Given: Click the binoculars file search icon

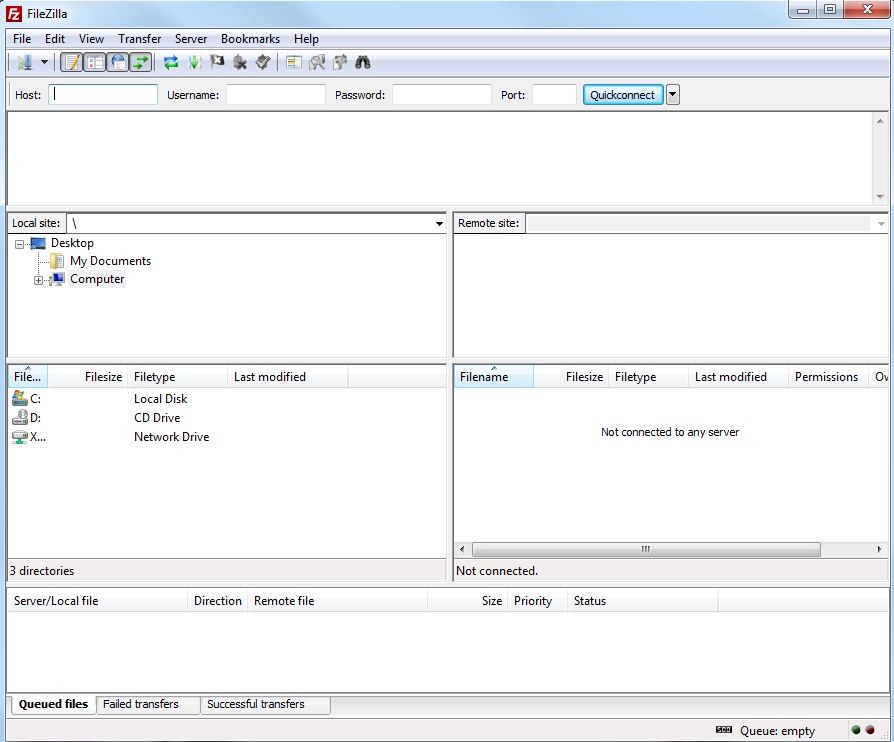Looking at the screenshot, I should (363, 62).
